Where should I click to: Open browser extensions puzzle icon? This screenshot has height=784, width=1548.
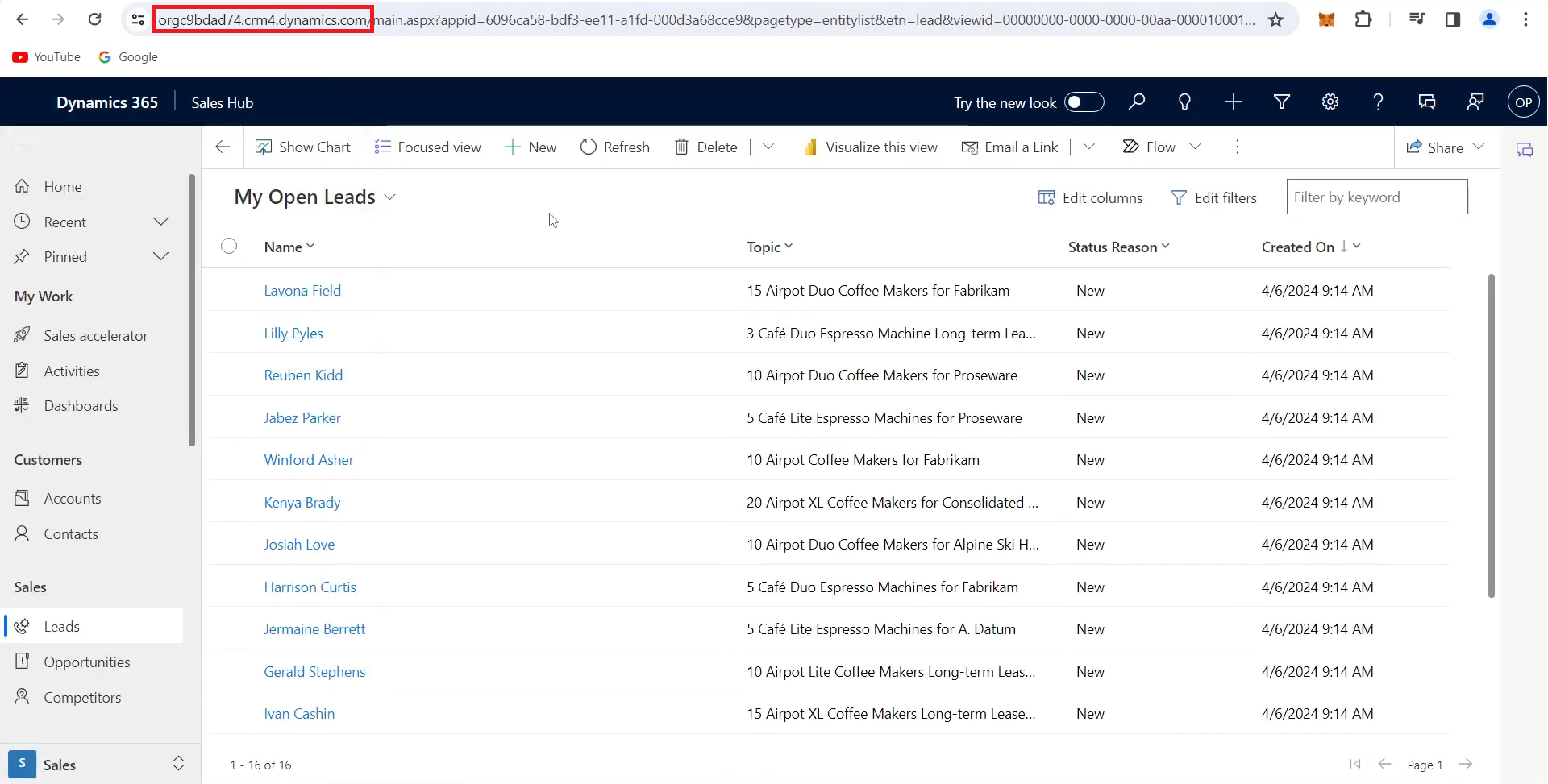(1363, 19)
